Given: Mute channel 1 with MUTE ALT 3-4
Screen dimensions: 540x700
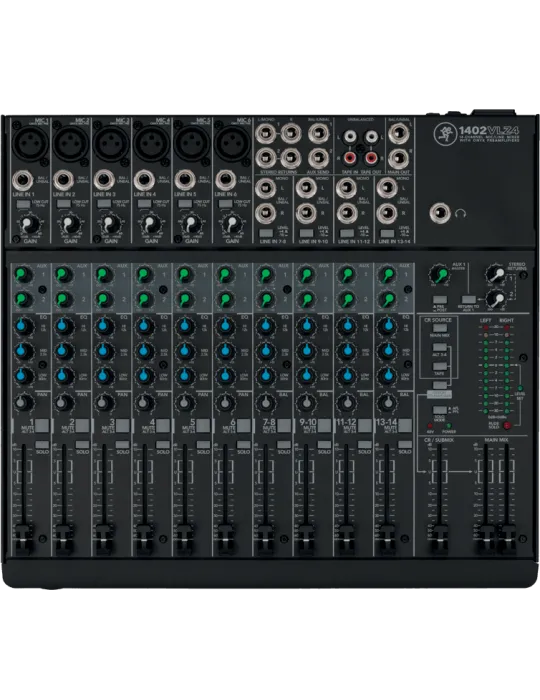Looking at the screenshot, I should (x=42, y=425).
